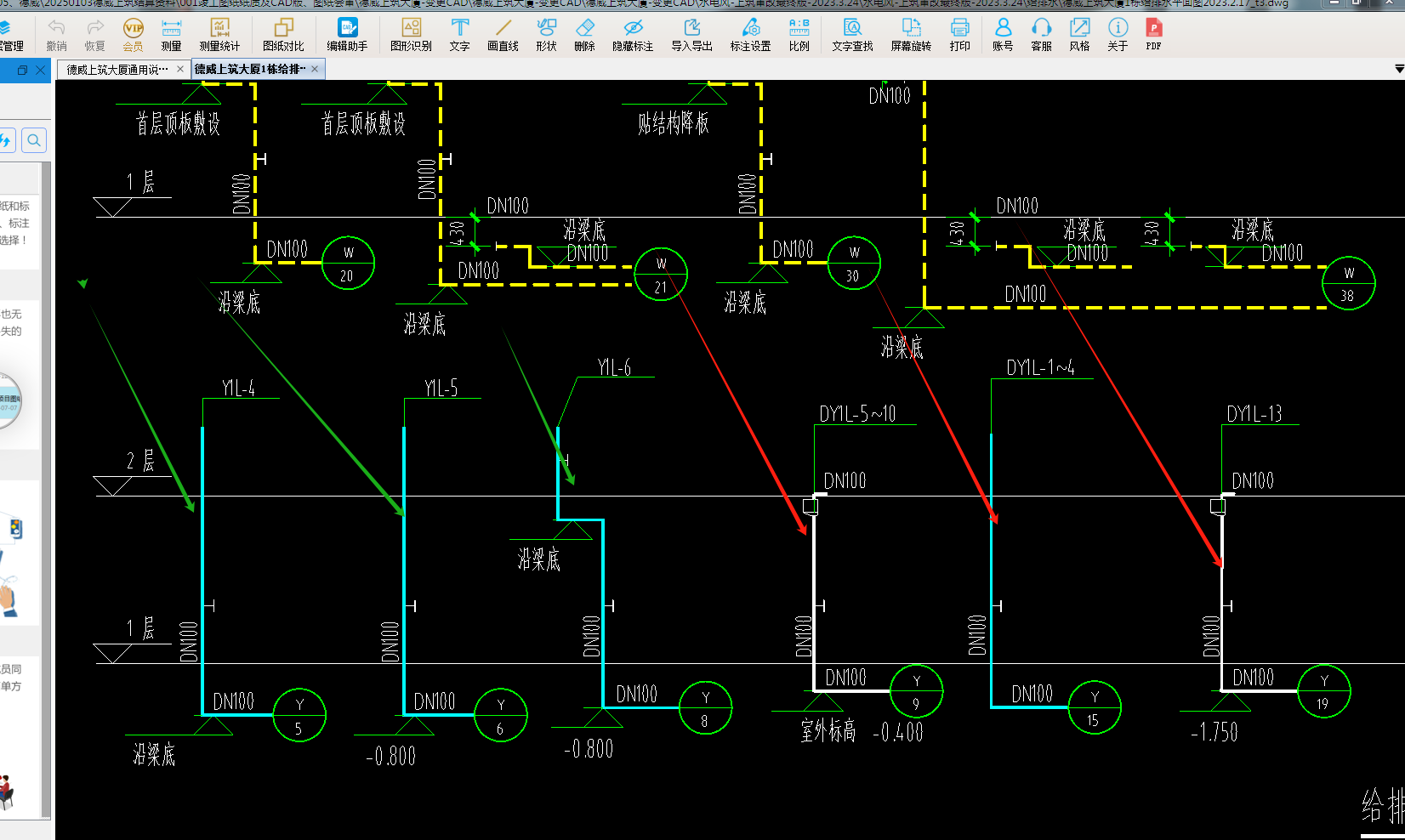
Task: Click the Y 6 marker circle
Action: [x=501, y=715]
